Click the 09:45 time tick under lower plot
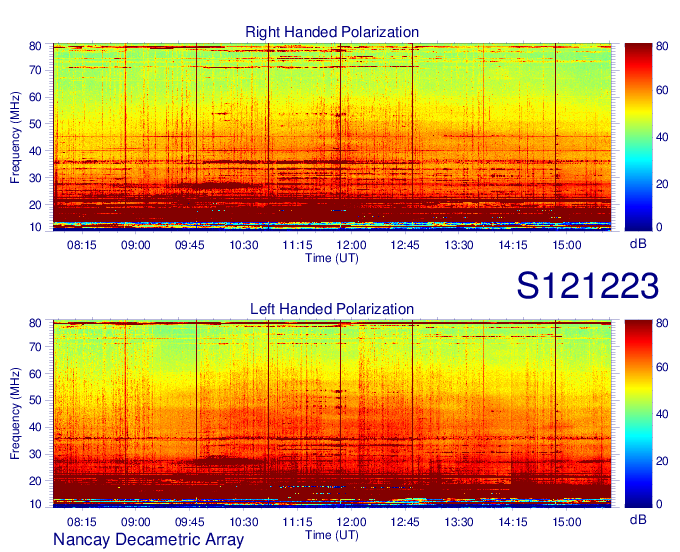680x552 pixels. (190, 522)
